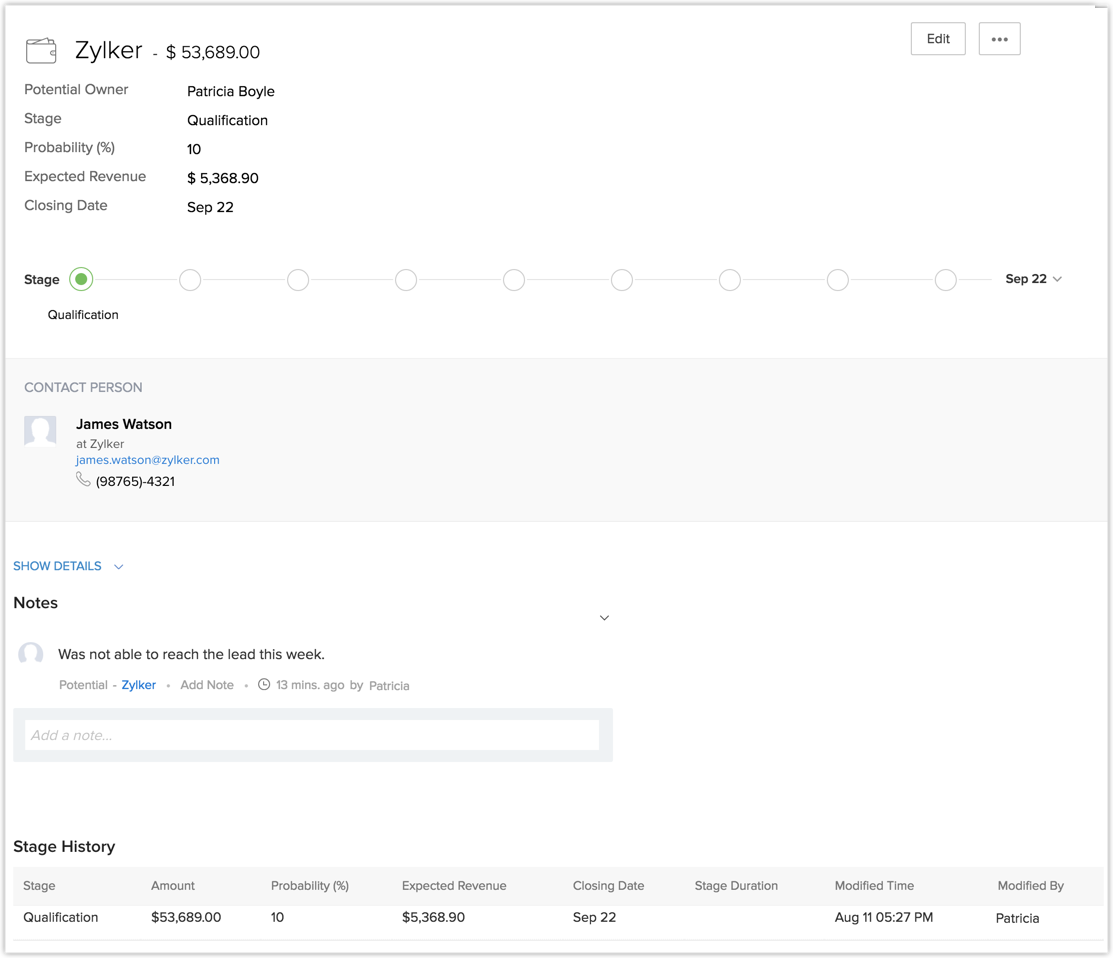The image size is (1113, 958).
Task: Open the Sep 22 closing date dropdown
Action: [1033, 279]
